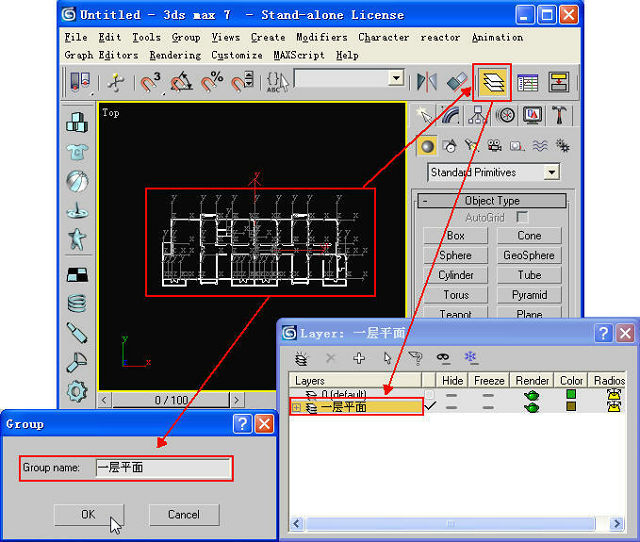Open the Modifiers menu

pos(322,38)
